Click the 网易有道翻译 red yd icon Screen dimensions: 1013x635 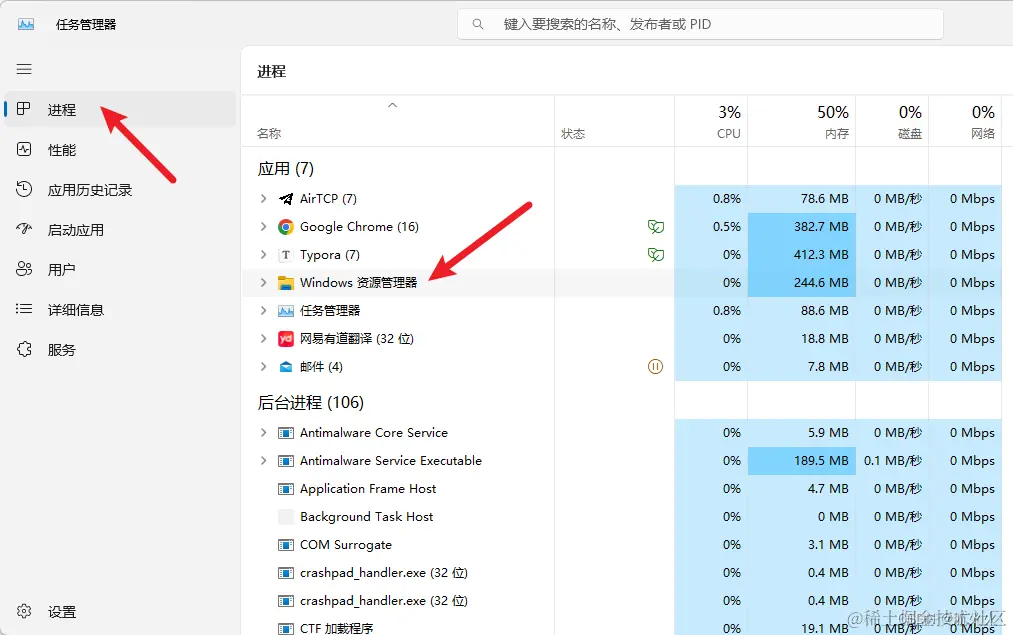(286, 338)
